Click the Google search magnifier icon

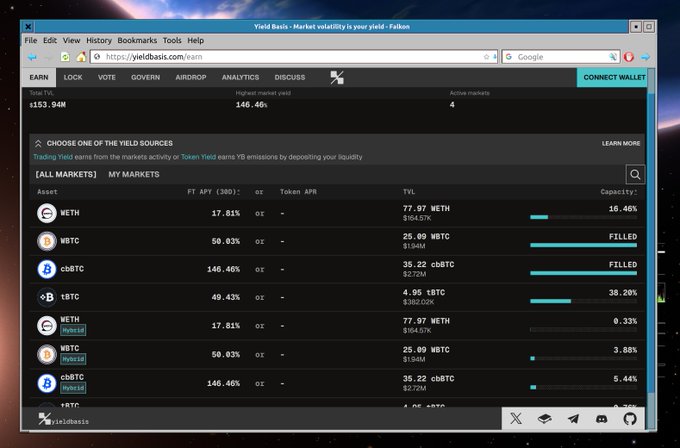[612, 57]
